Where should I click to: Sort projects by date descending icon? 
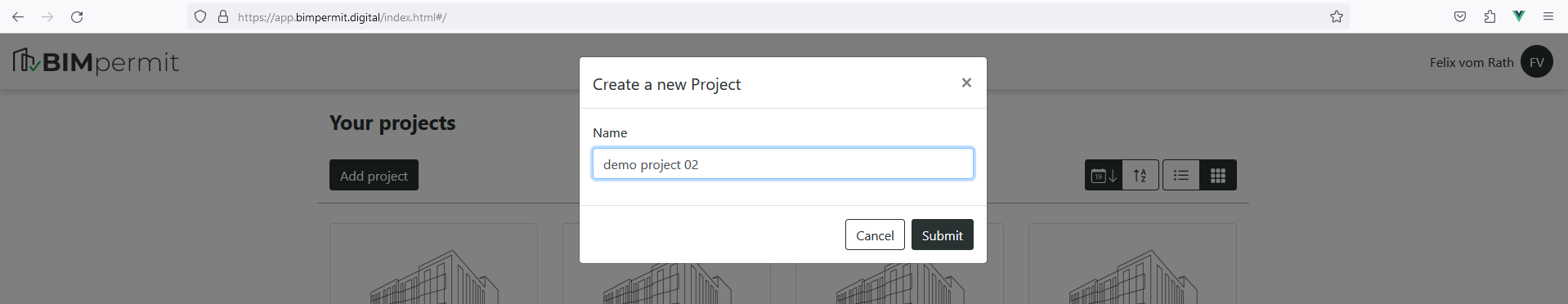click(x=1104, y=175)
